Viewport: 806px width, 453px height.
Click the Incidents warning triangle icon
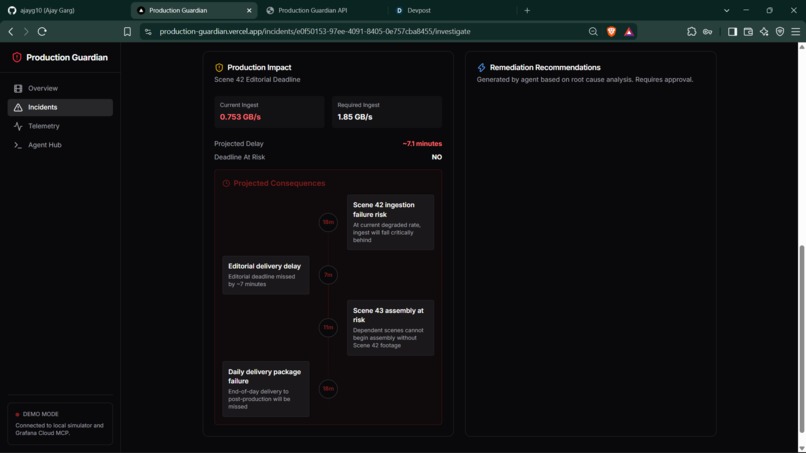[x=18, y=107]
